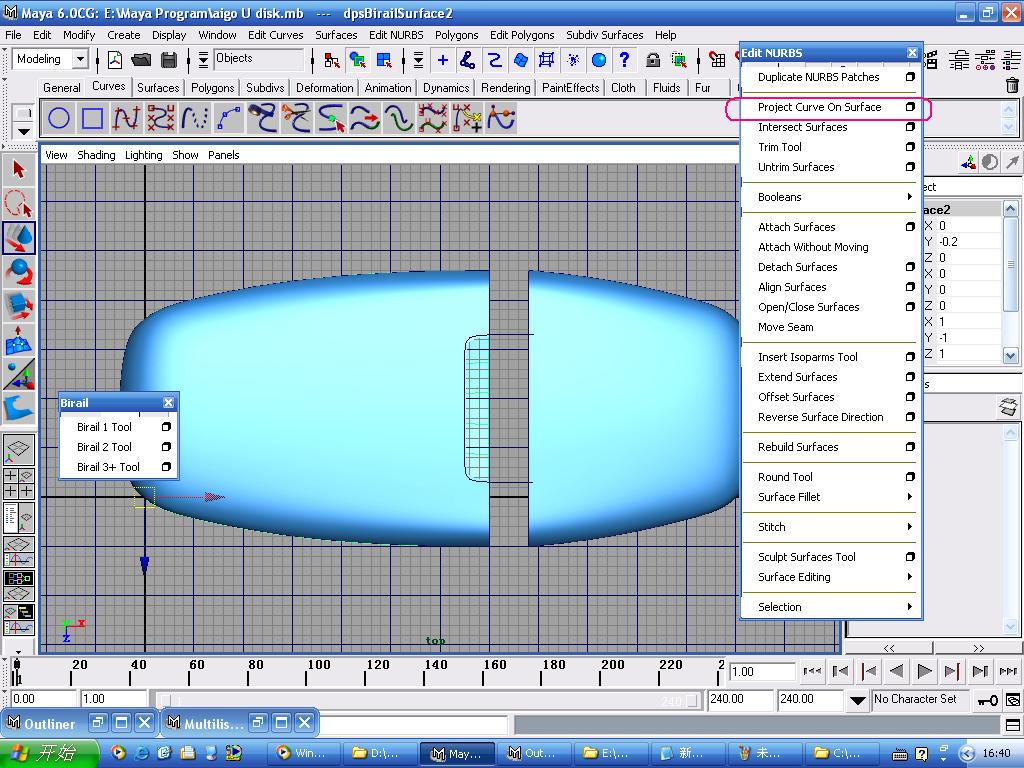Expand the Surface Fillet submenu
Viewport: 1024px width, 768px height.
coord(829,497)
